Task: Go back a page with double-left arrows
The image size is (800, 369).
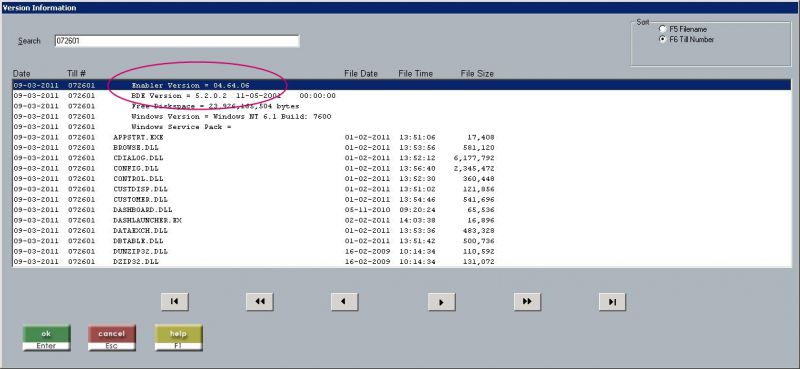Action: [x=260, y=302]
